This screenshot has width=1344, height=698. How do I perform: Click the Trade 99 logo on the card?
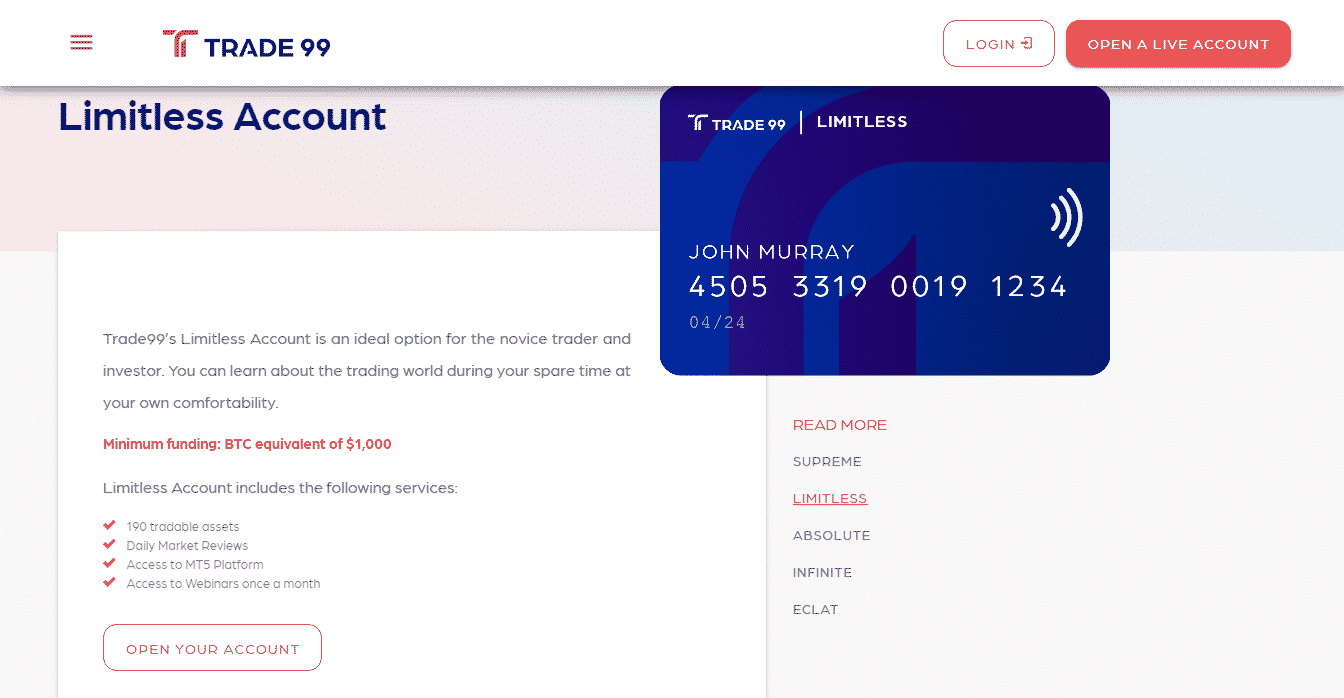coord(737,123)
